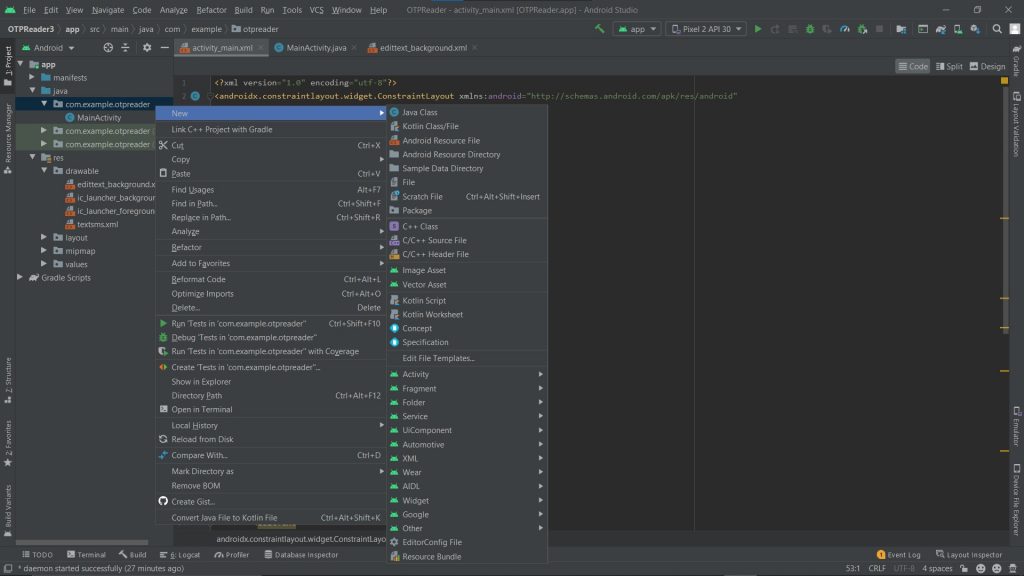Toggle the Structure side tool window
This screenshot has height=576, width=1024.
click(x=8, y=380)
